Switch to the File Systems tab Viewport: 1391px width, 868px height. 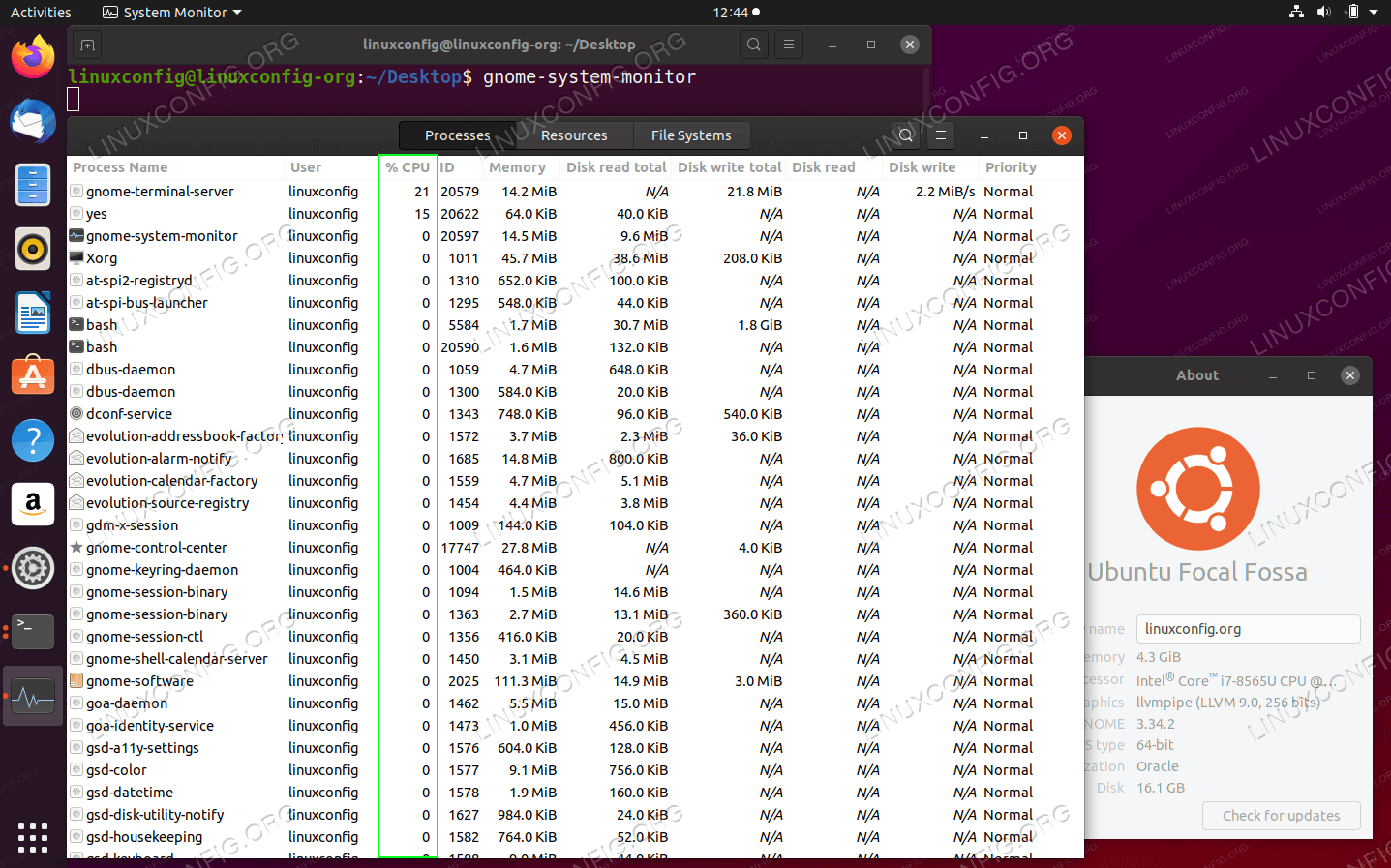[691, 135]
